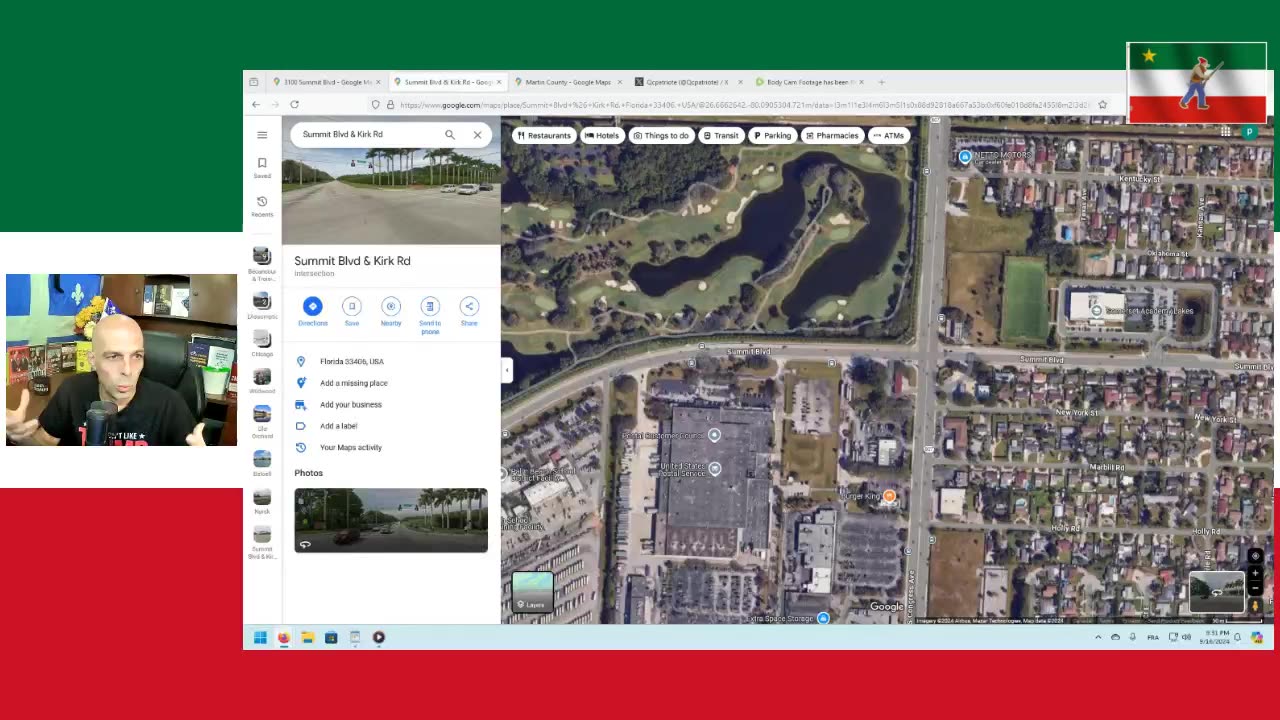Open the Chicago recent item in the sidebar
Image resolution: width=1280 pixels, height=720 pixels.
pyautogui.click(x=262, y=343)
